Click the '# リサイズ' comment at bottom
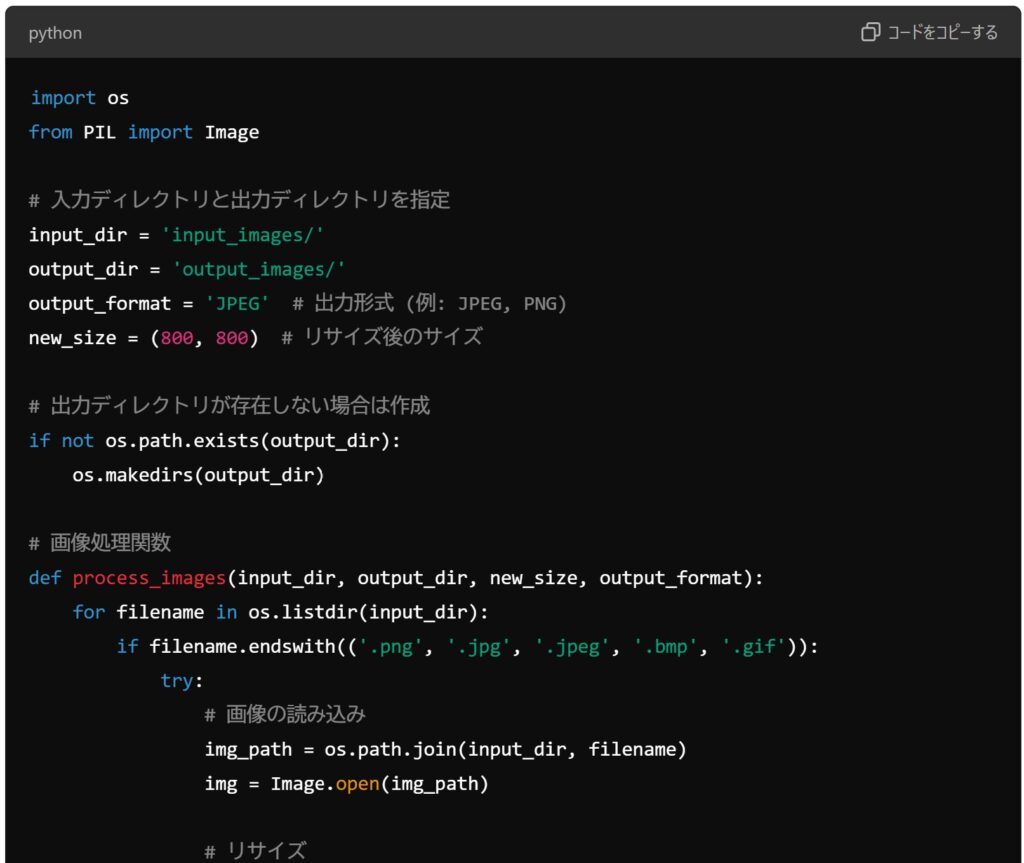The height and width of the screenshot is (863, 1024). 255,851
